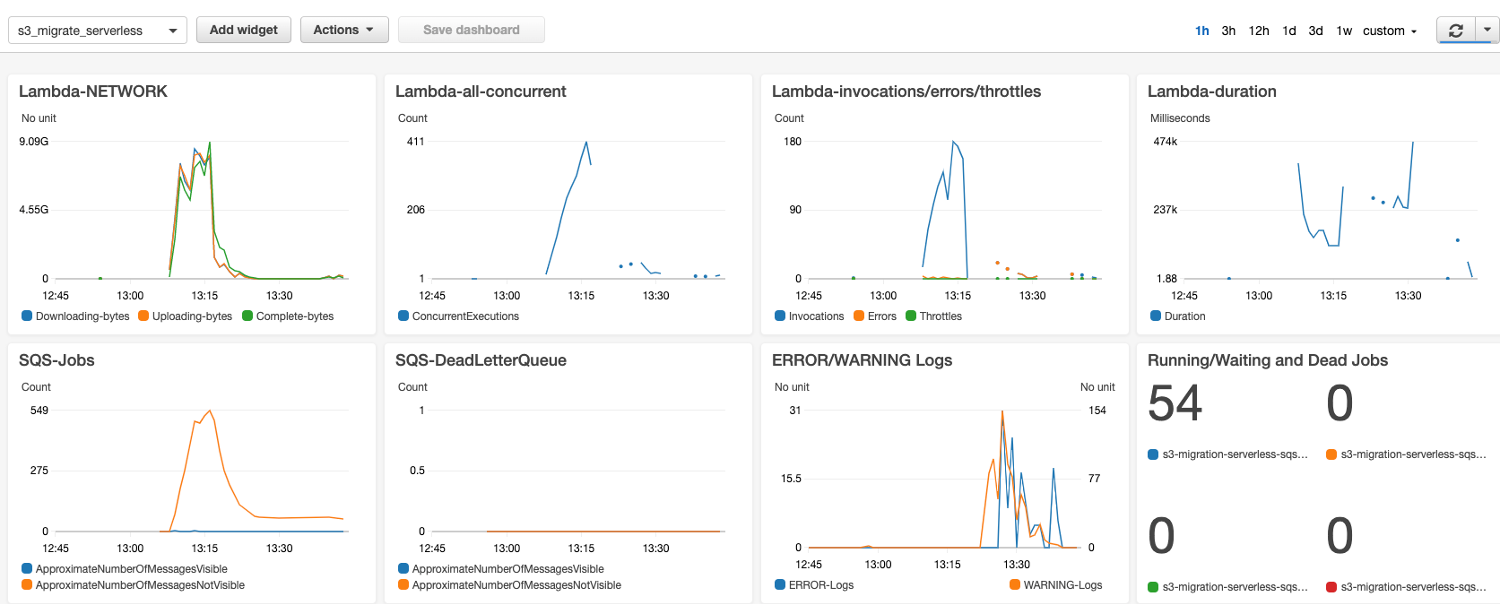Screen dimensions: 1500x604
Task: Click the refresh dashboard icon
Action: pos(1455,31)
